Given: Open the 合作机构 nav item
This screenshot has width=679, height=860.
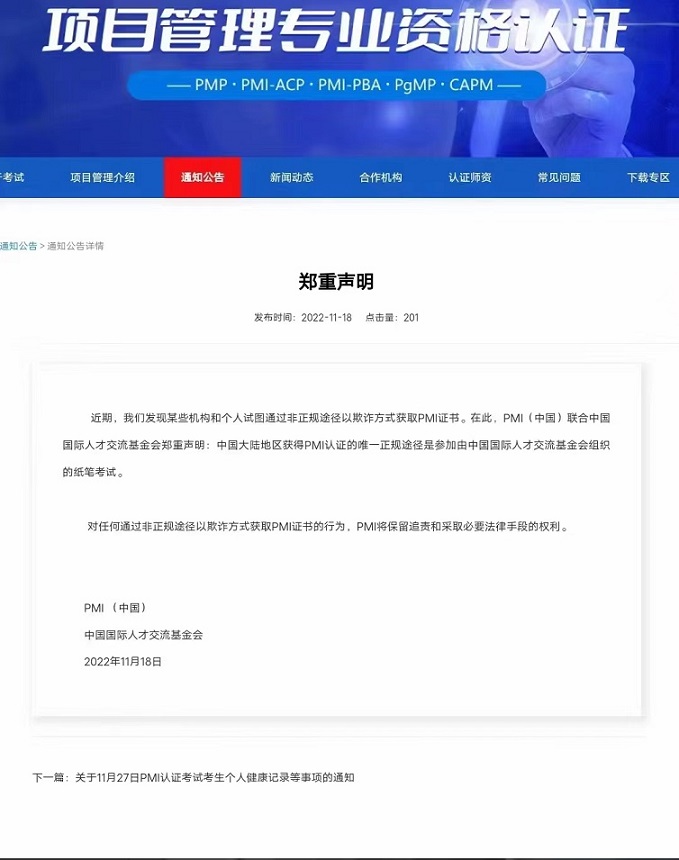Looking at the screenshot, I should pyautogui.click(x=381, y=178).
